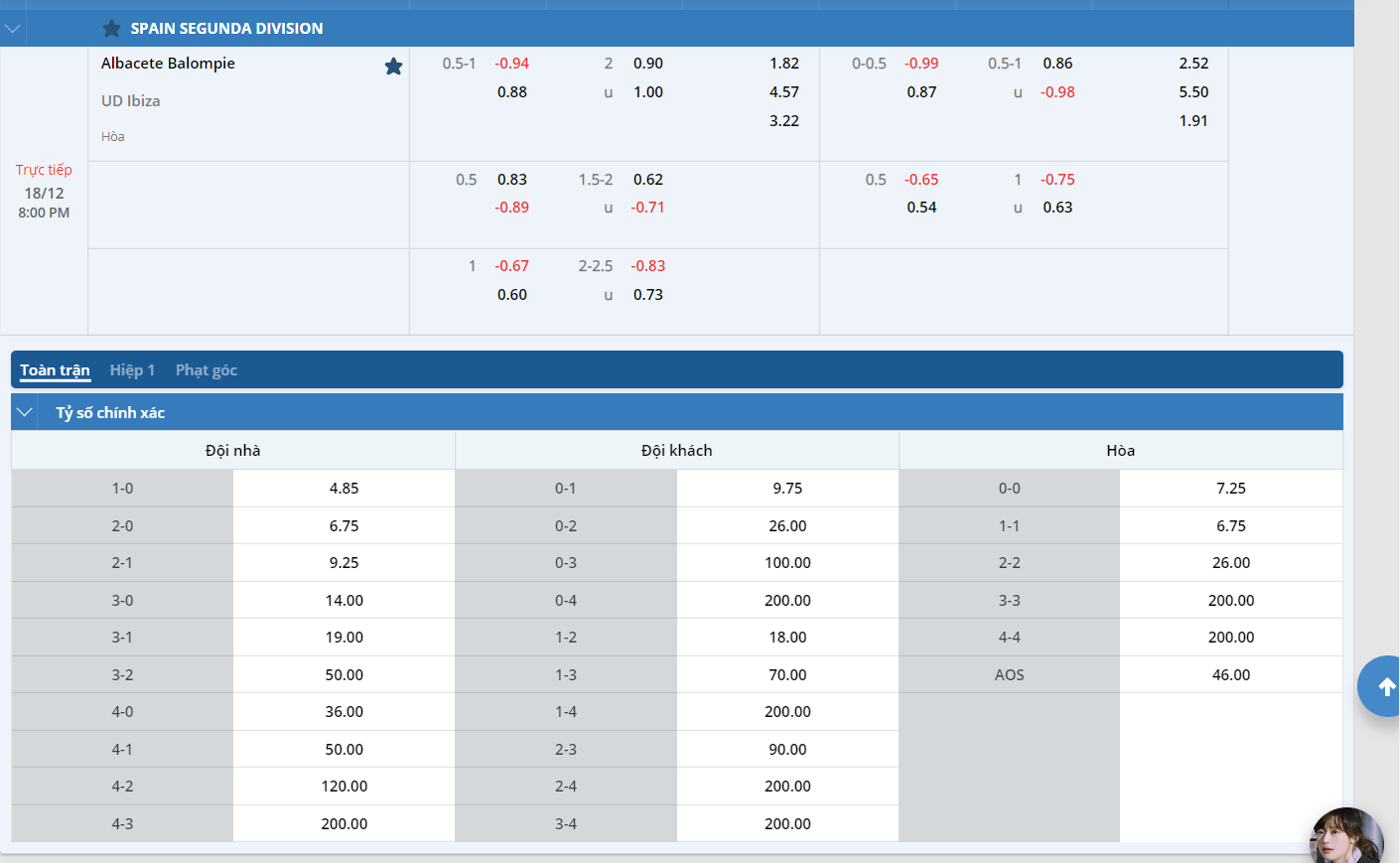1400x863 pixels.
Task: Select first-half over odds 0.86
Action: coord(1057,64)
